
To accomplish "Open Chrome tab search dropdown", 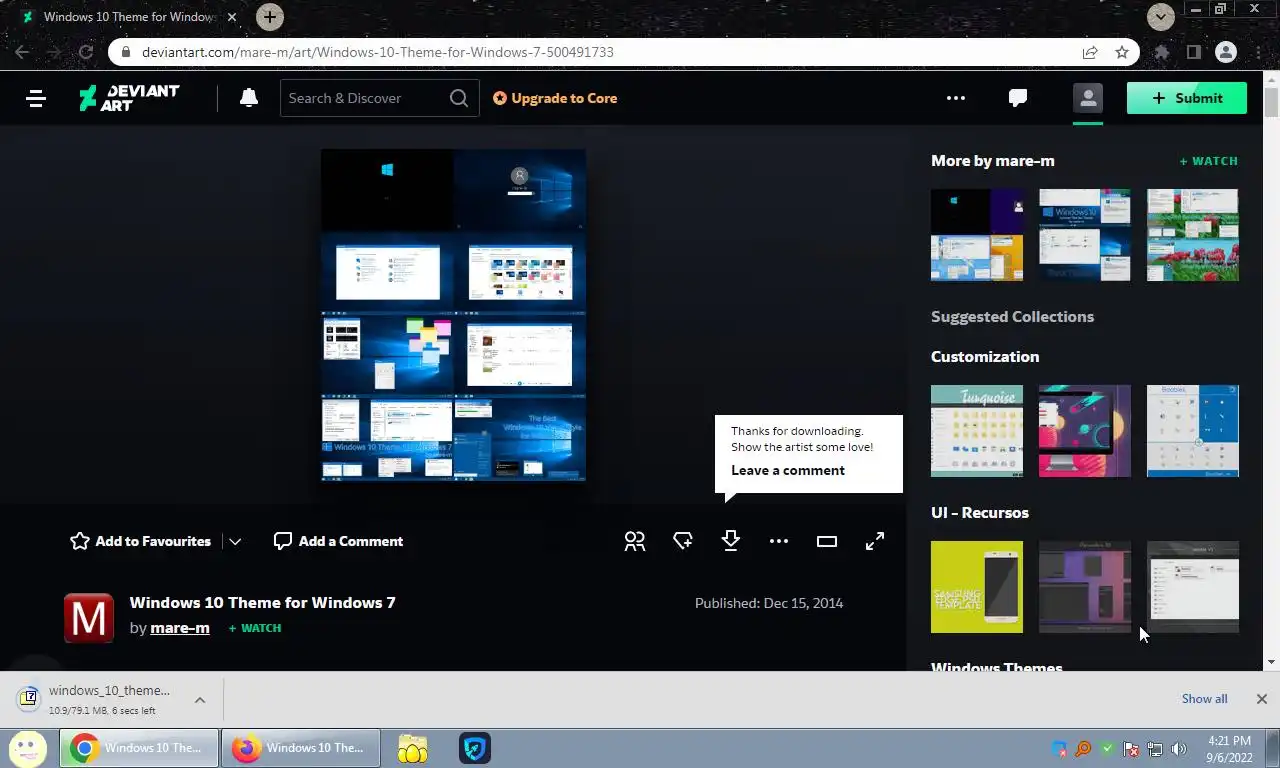I will pyautogui.click(x=1160, y=16).
